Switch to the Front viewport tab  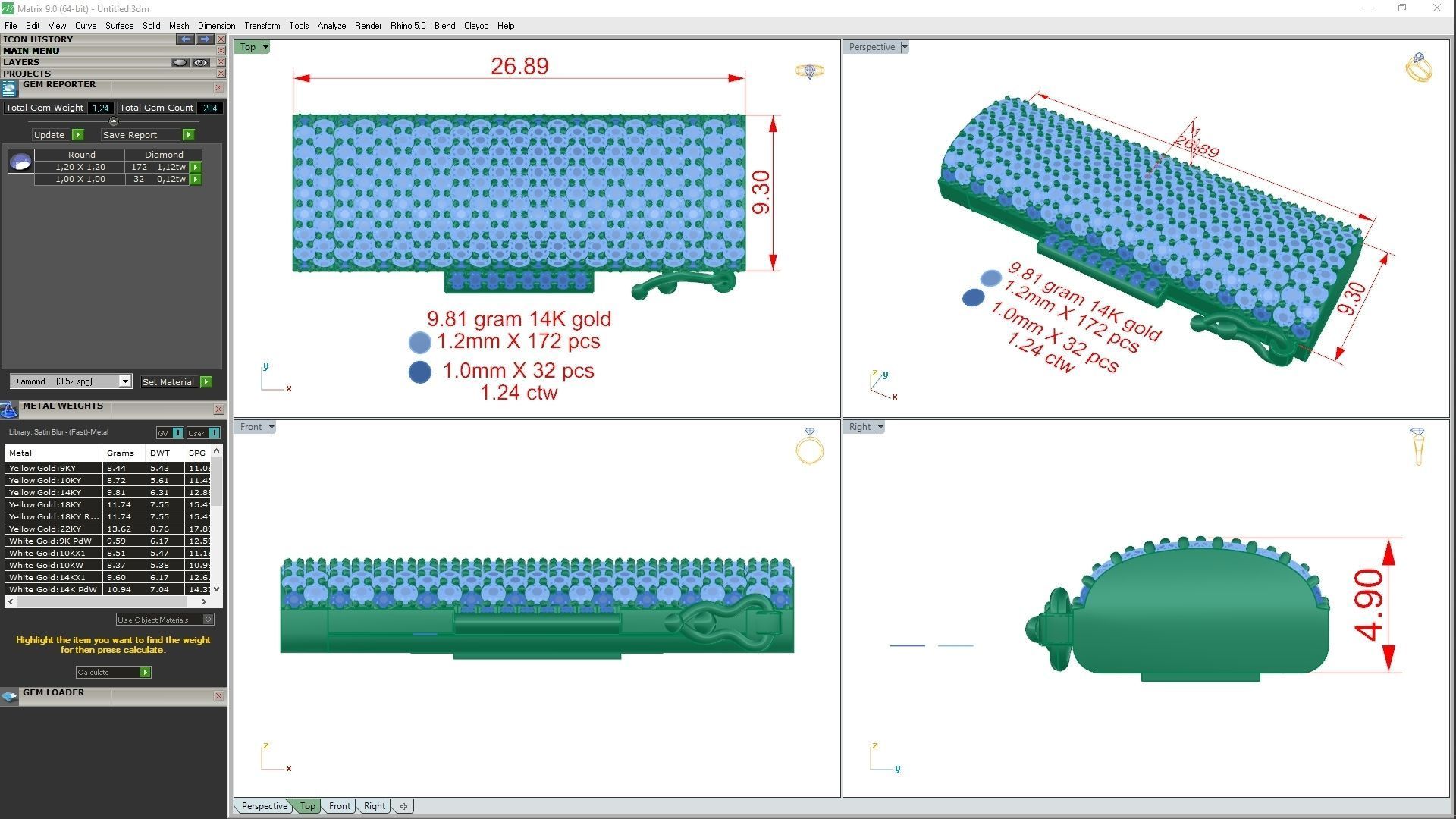(339, 806)
